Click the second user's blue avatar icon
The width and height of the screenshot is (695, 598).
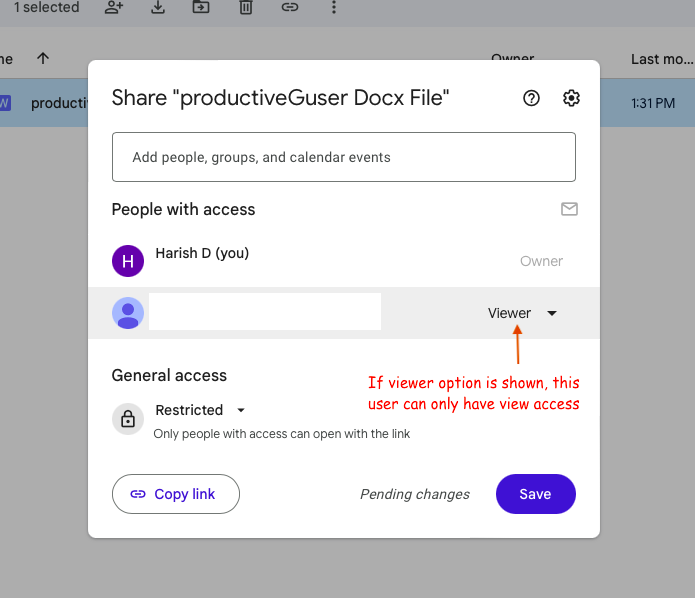tap(128, 313)
